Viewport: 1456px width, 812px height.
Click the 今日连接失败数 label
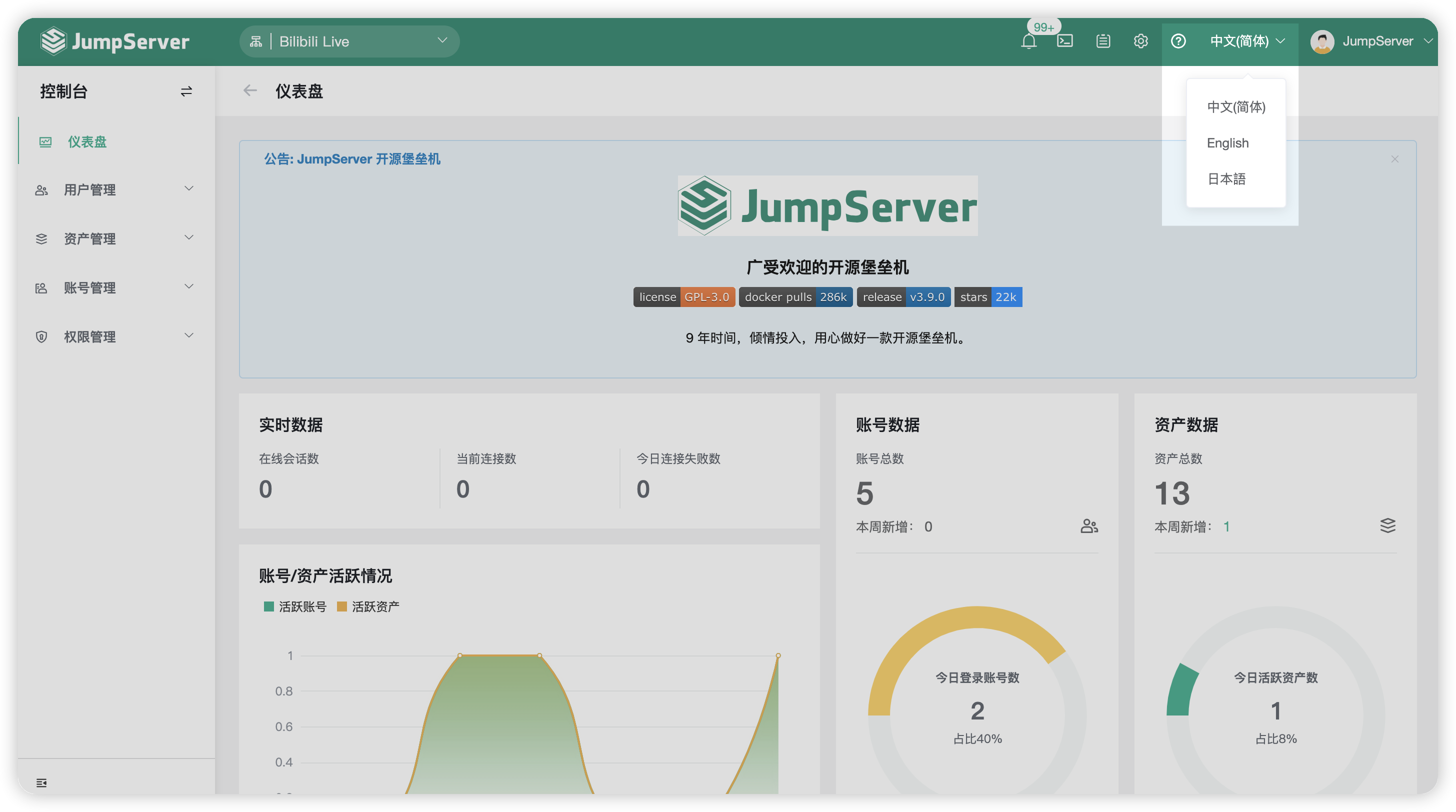[x=678, y=458]
